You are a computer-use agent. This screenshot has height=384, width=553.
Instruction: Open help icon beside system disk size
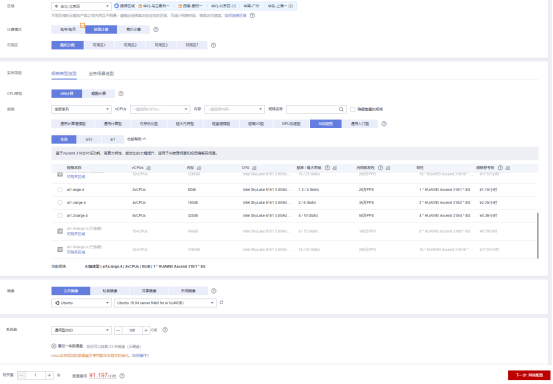click(x=165, y=330)
